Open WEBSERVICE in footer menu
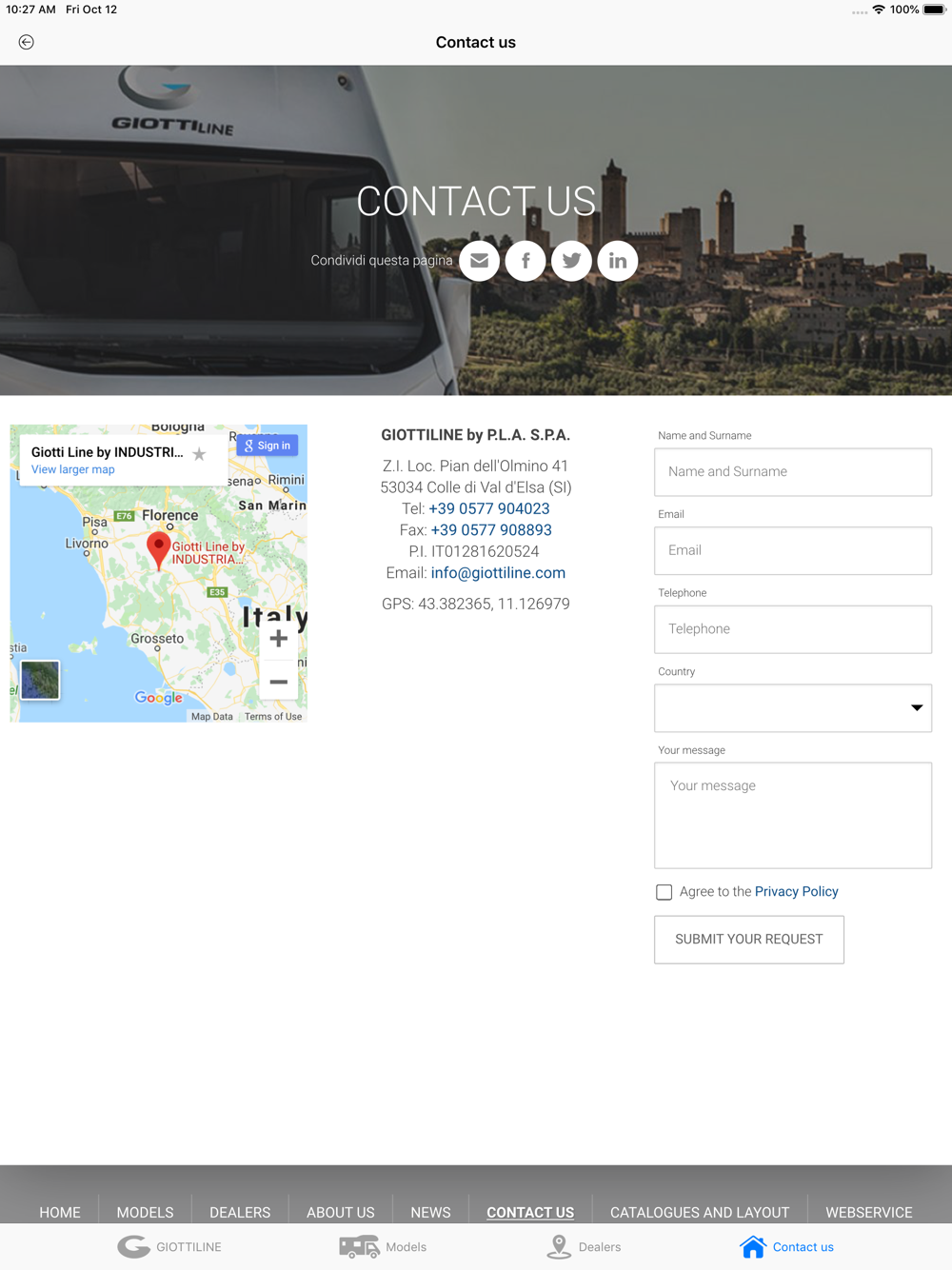The width and height of the screenshot is (952, 1270). (x=869, y=1213)
